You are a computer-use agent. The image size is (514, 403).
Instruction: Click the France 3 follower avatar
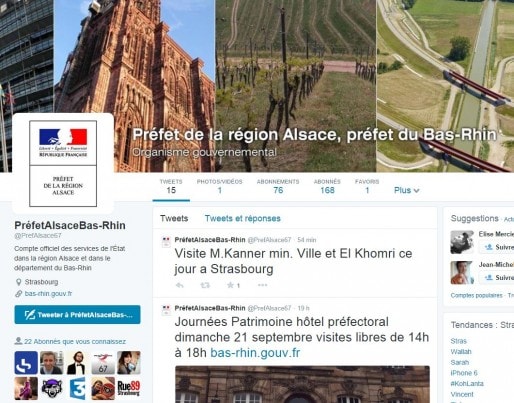(77, 388)
